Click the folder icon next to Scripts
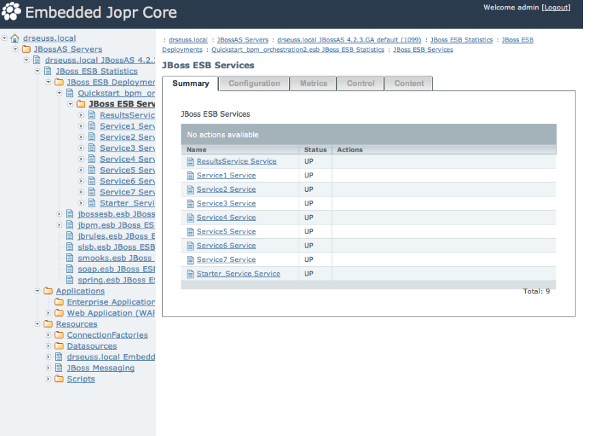Screen dimensions: 600x436 [x=58, y=379]
